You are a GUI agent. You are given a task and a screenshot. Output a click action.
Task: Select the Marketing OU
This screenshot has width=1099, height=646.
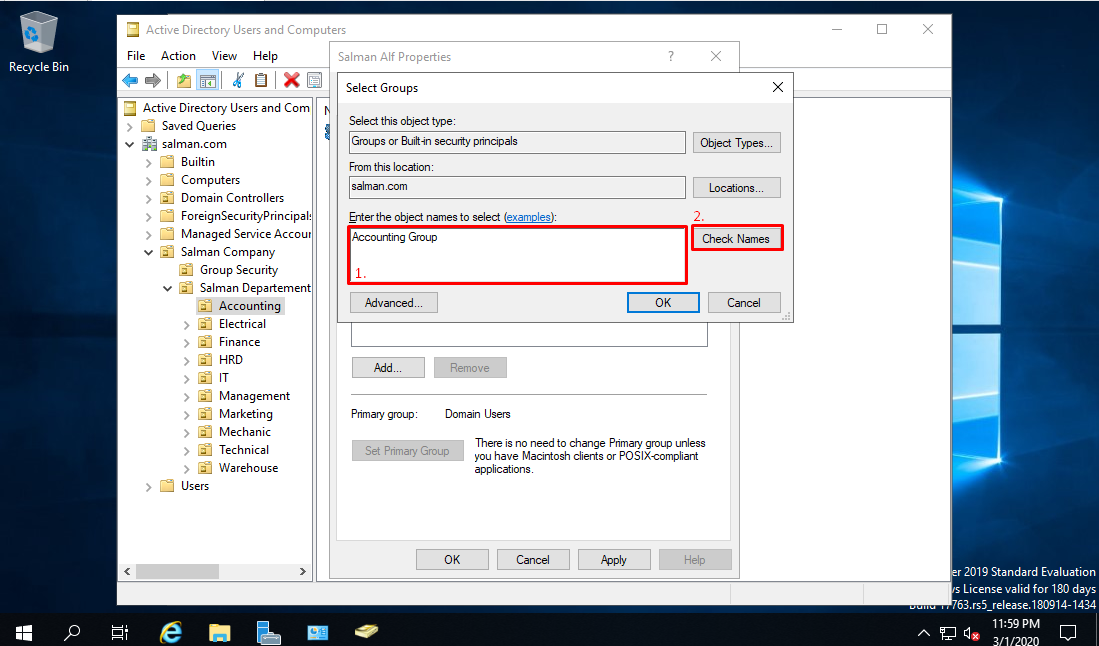click(236, 414)
